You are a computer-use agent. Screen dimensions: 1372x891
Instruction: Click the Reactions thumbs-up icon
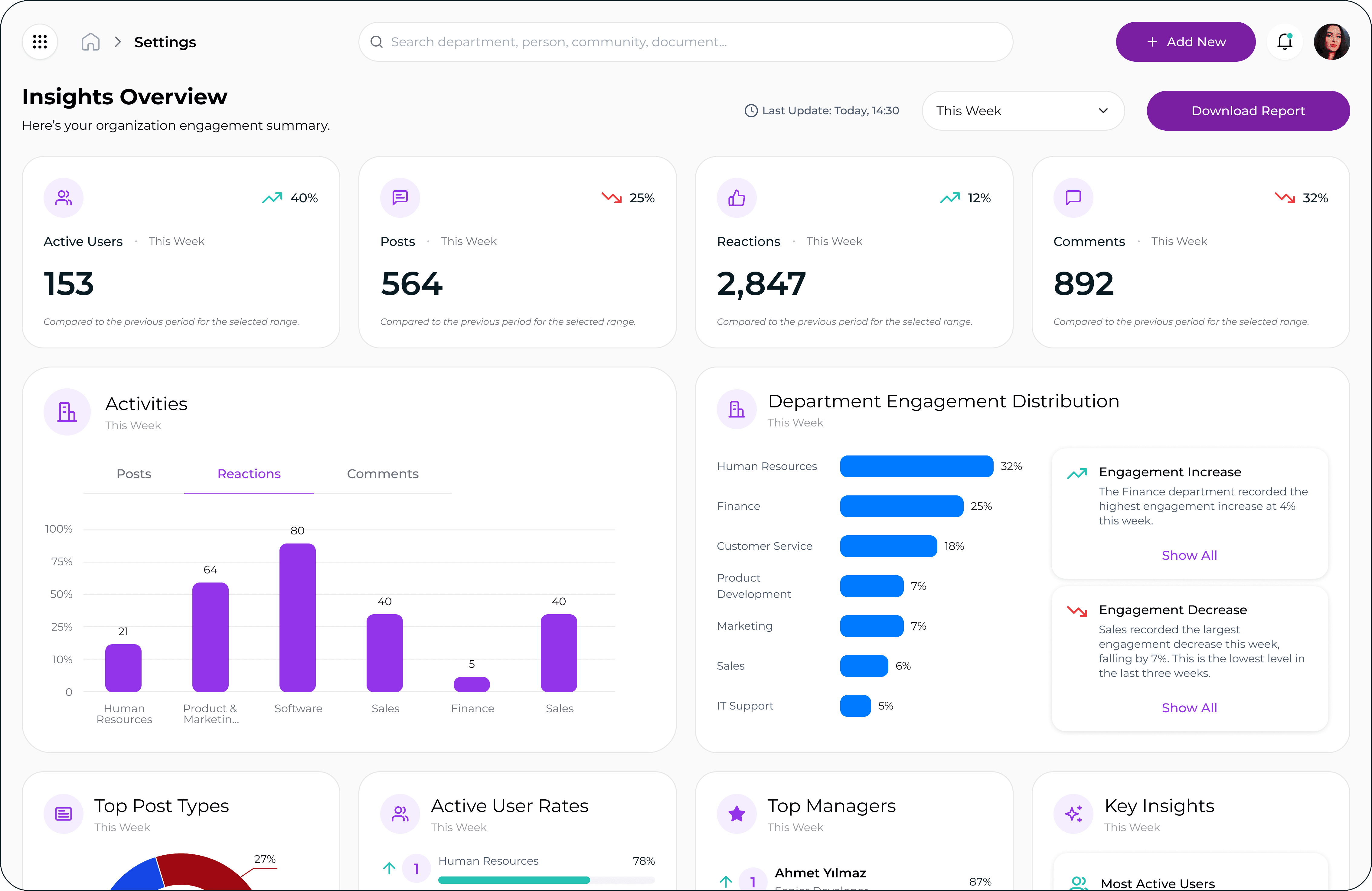pyautogui.click(x=736, y=198)
